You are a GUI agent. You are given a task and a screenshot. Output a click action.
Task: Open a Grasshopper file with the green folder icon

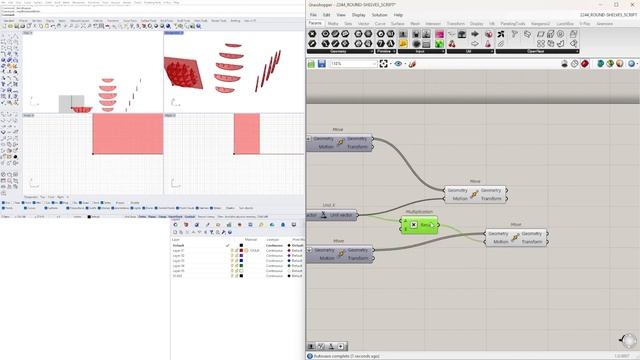click(x=311, y=64)
